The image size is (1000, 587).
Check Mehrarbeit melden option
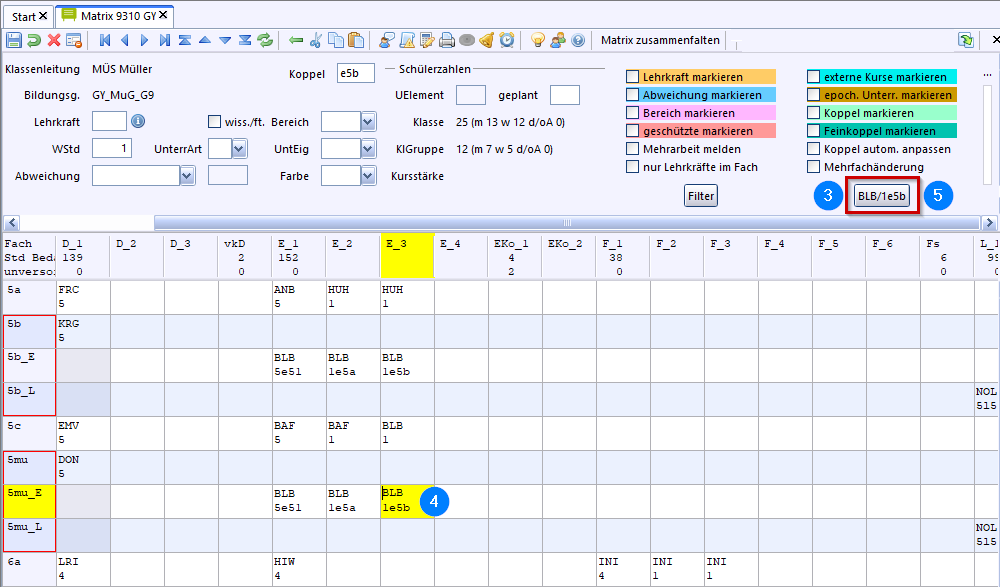coord(633,149)
